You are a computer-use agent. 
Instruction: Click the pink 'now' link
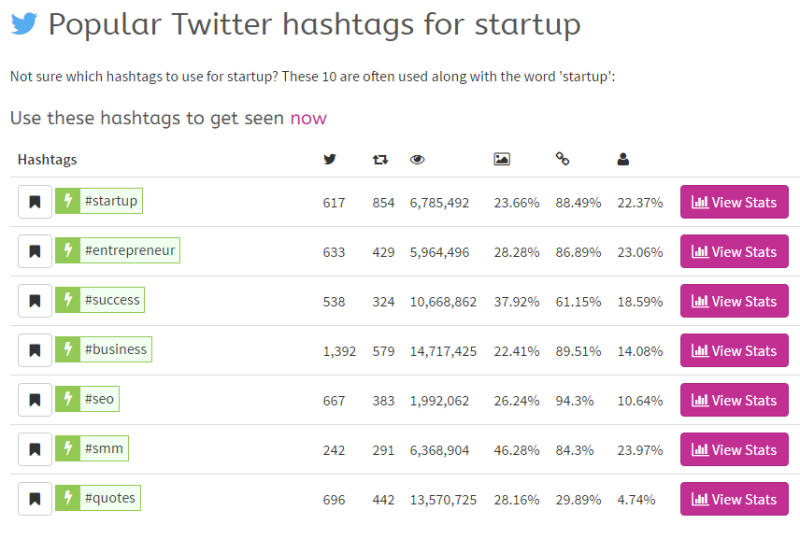coord(308,118)
